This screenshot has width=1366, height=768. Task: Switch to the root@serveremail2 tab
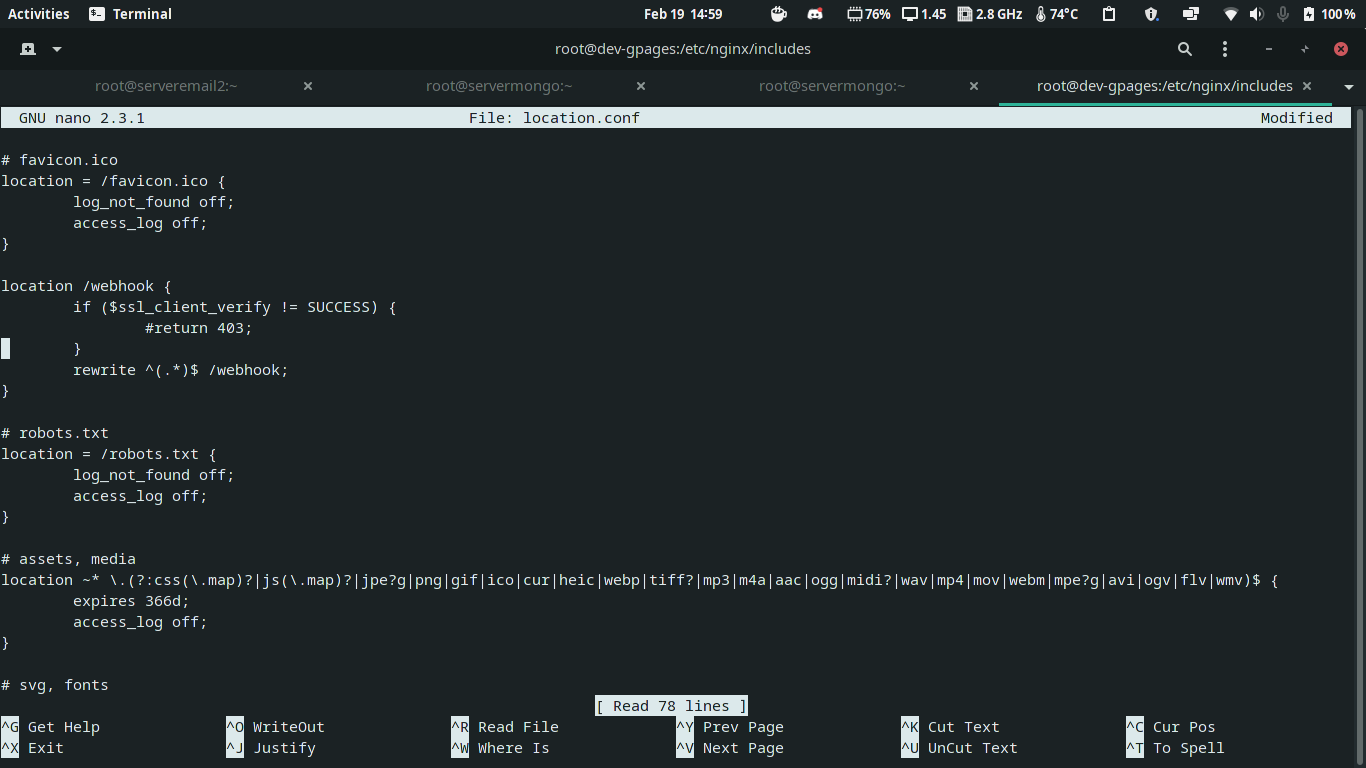point(166,86)
